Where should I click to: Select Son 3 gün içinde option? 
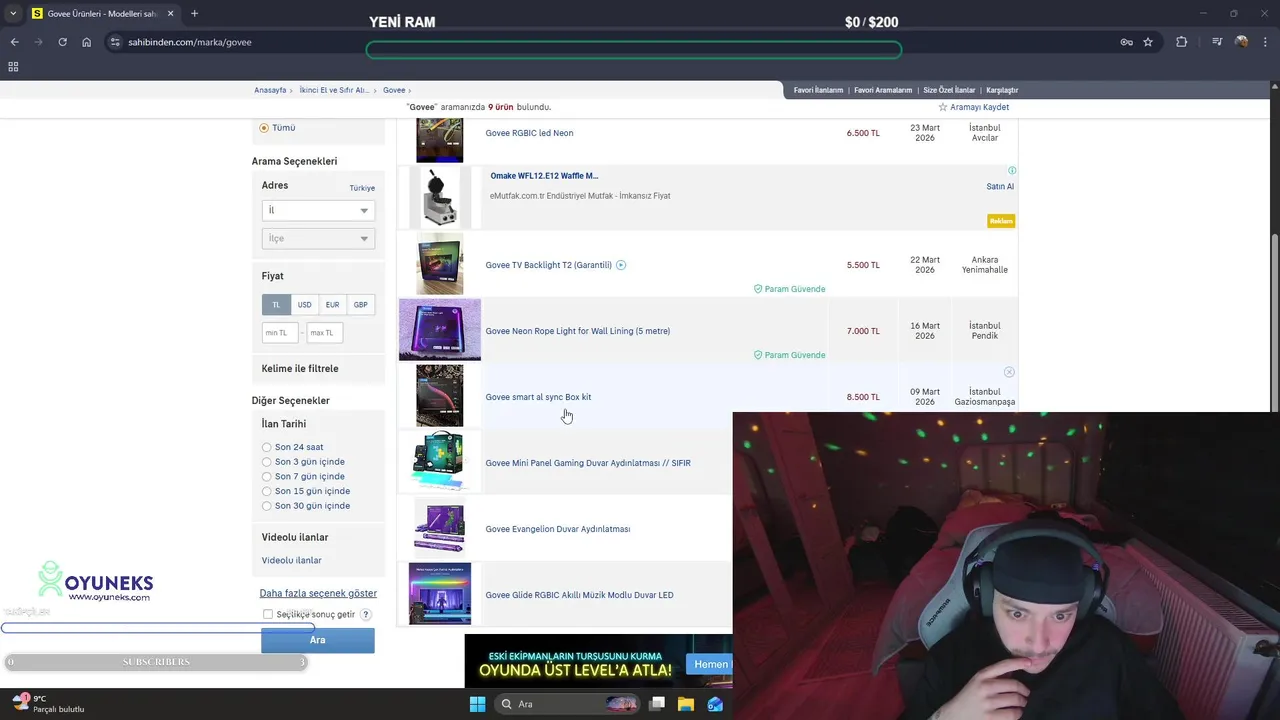tap(266, 462)
